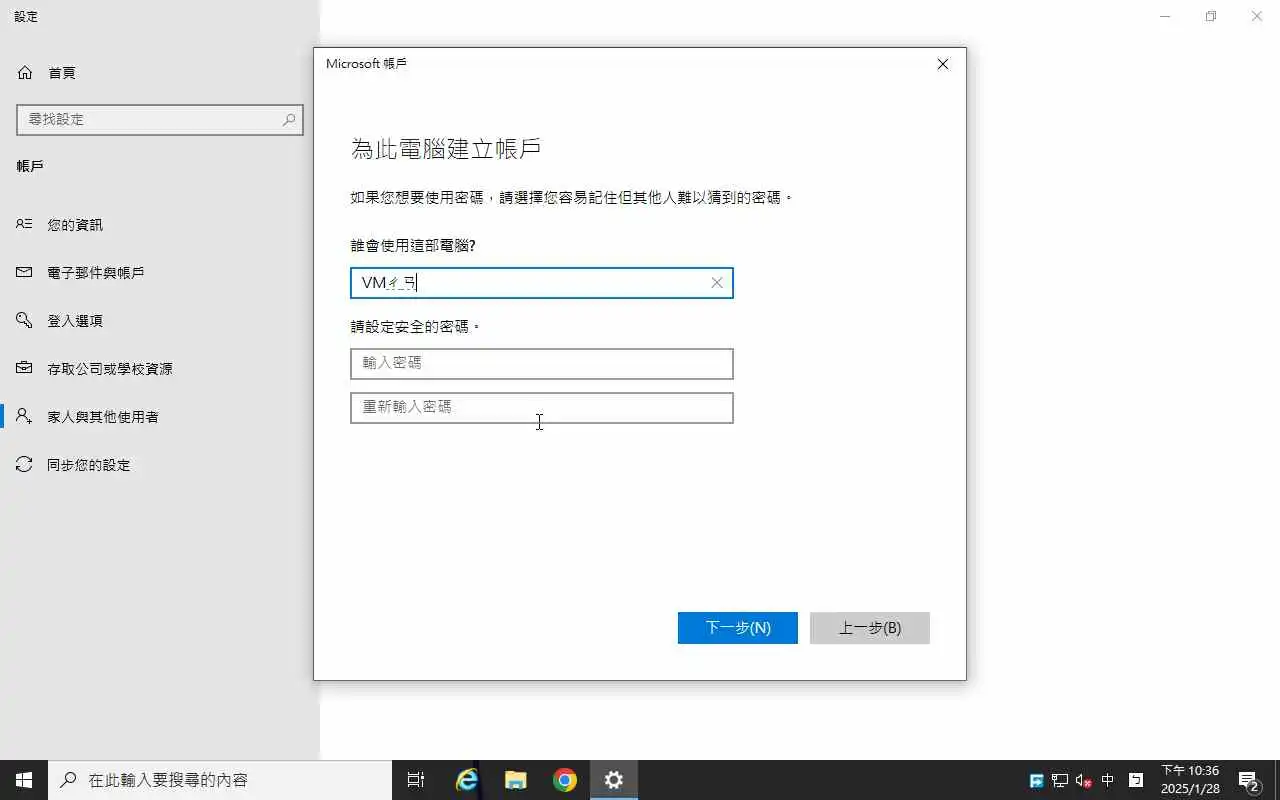Viewport: 1280px width, 800px height.
Task: Open 存取公司或學校資源 in the sidebar
Action: click(x=110, y=369)
